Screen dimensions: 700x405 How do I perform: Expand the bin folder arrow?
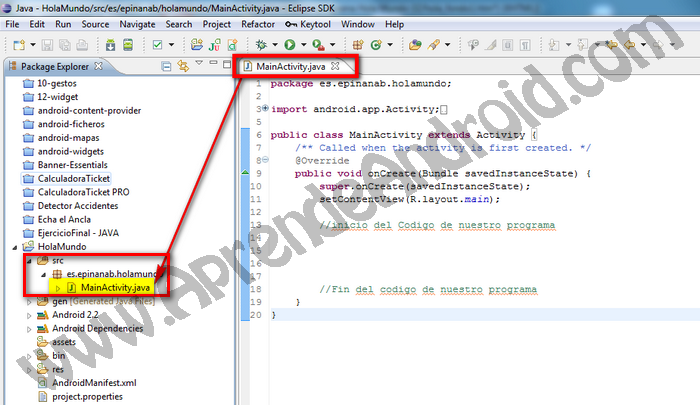29,356
